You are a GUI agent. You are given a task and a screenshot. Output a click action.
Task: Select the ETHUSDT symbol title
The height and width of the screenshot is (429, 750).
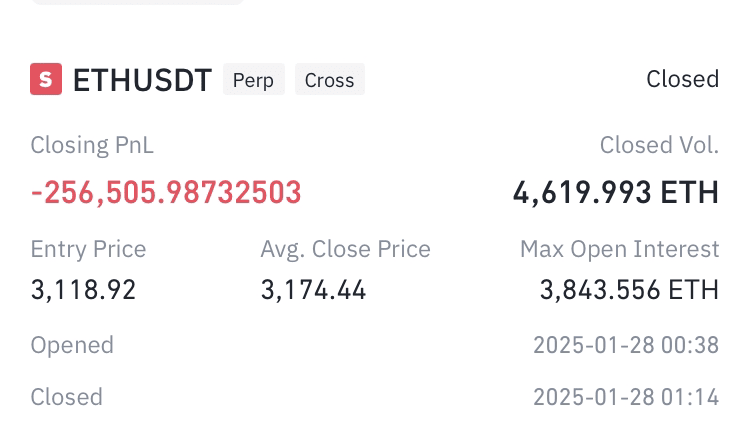(x=143, y=80)
